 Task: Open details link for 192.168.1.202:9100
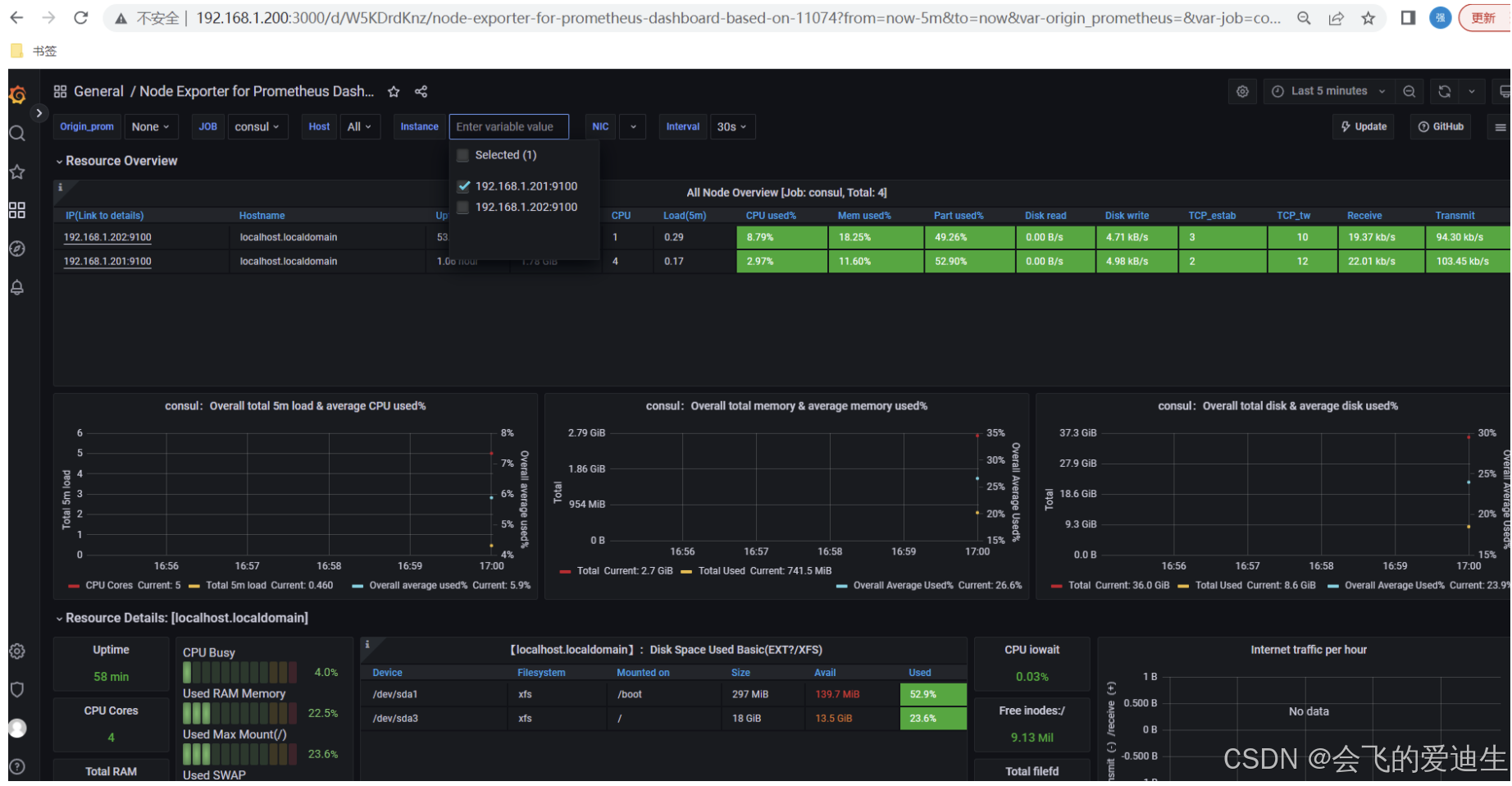(x=107, y=237)
